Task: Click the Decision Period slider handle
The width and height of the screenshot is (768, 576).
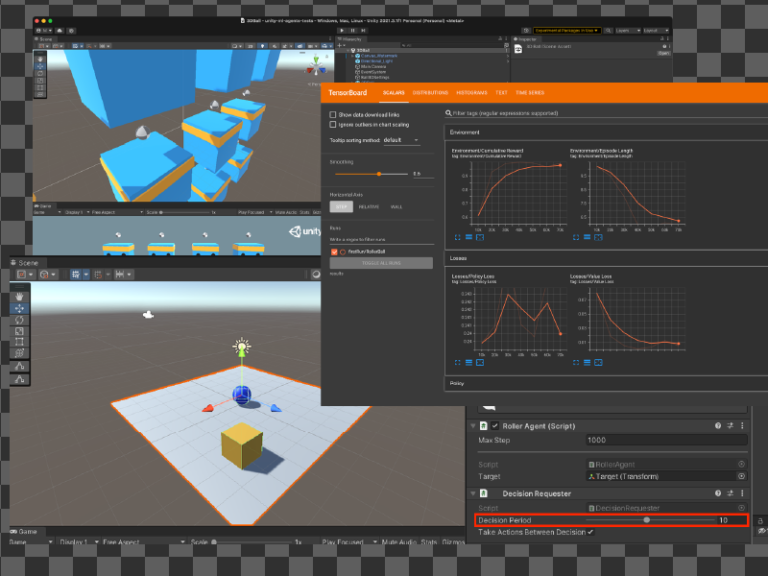Action: [x=647, y=520]
